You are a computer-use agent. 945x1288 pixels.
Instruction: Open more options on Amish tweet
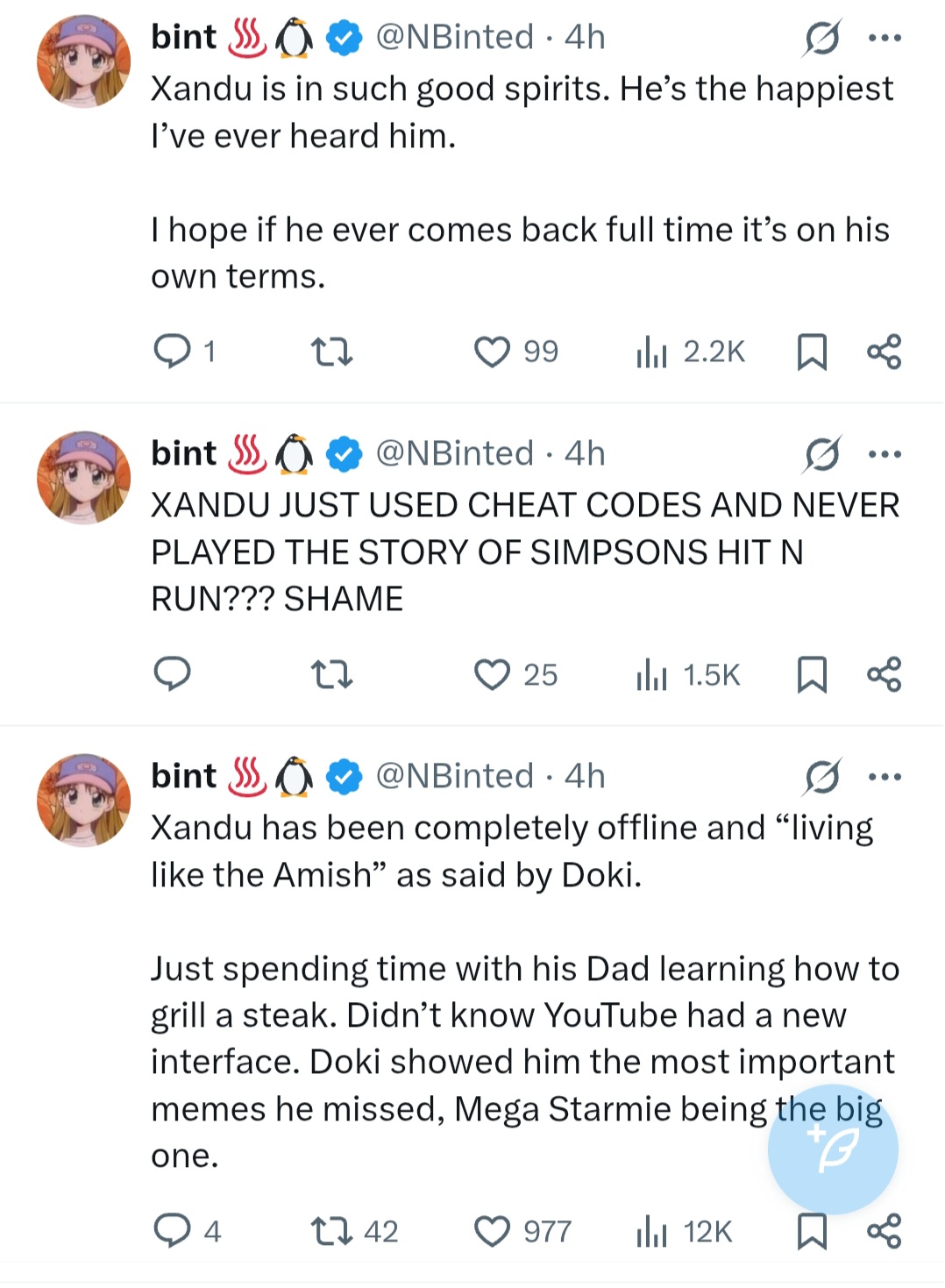[x=885, y=777]
